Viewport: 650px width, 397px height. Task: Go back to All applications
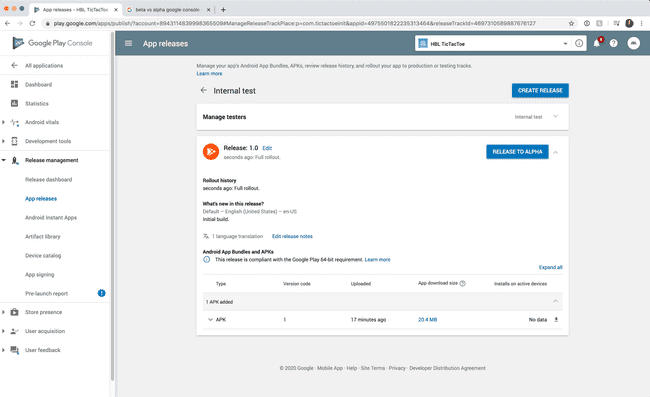[x=44, y=65]
